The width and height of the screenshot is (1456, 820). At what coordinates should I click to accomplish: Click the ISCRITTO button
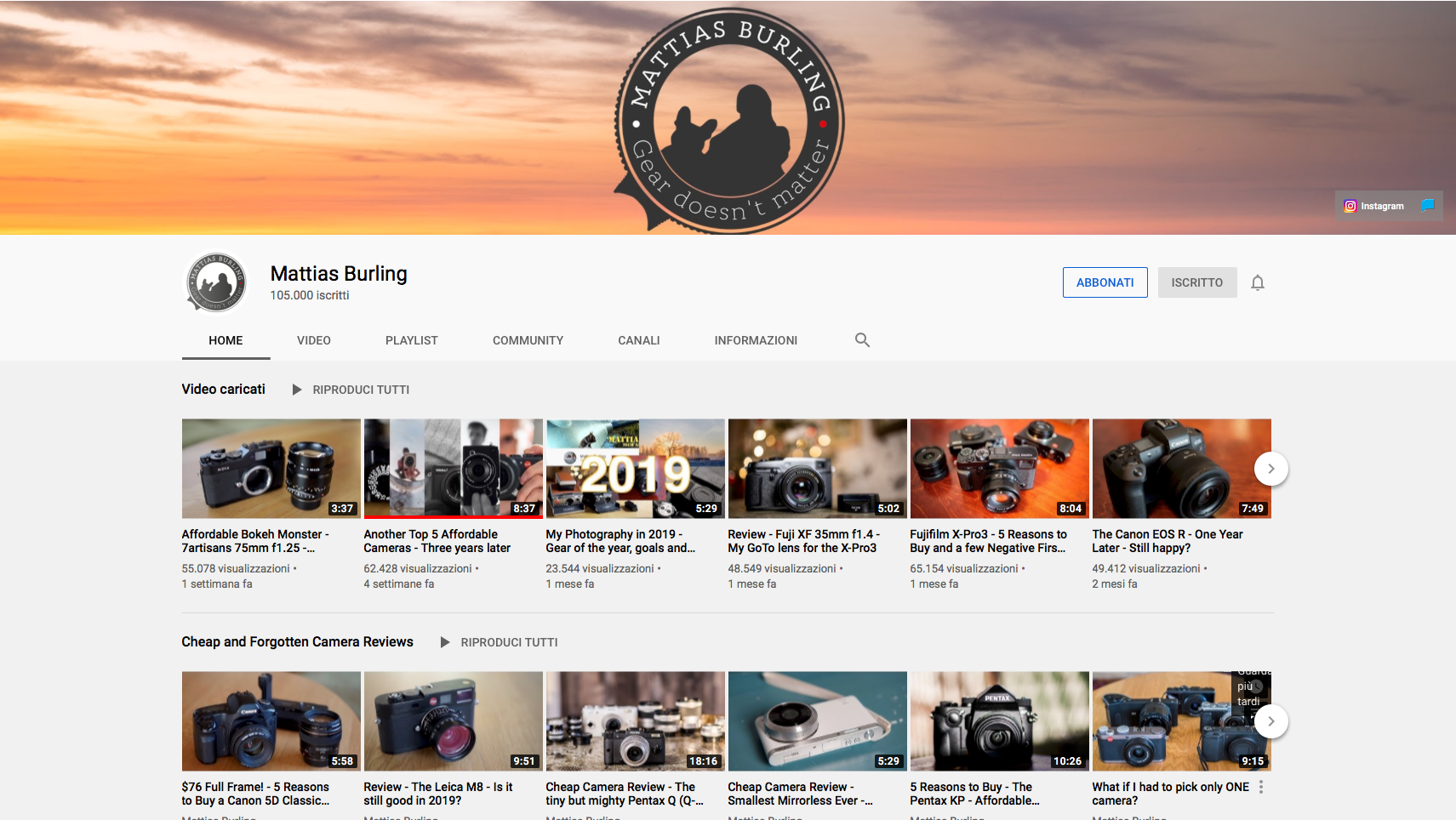pyautogui.click(x=1197, y=282)
